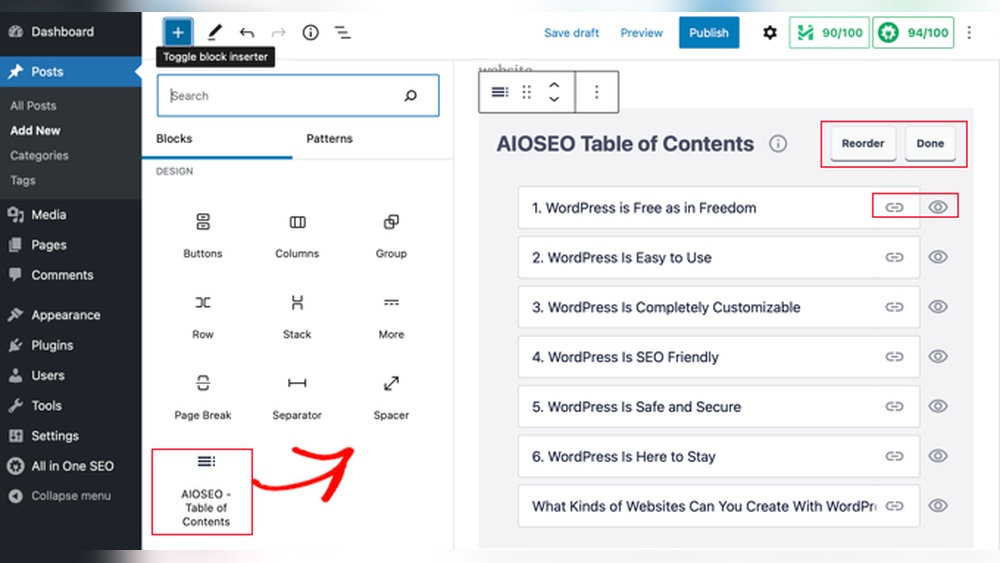
Task: Open the 90/100 headline score indicator
Action: (829, 33)
